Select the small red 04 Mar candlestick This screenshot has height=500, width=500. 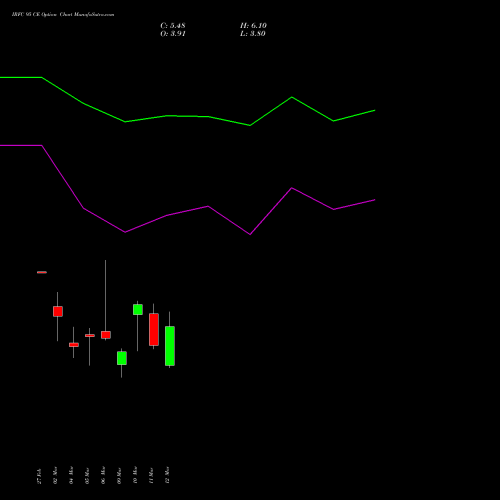74,345
